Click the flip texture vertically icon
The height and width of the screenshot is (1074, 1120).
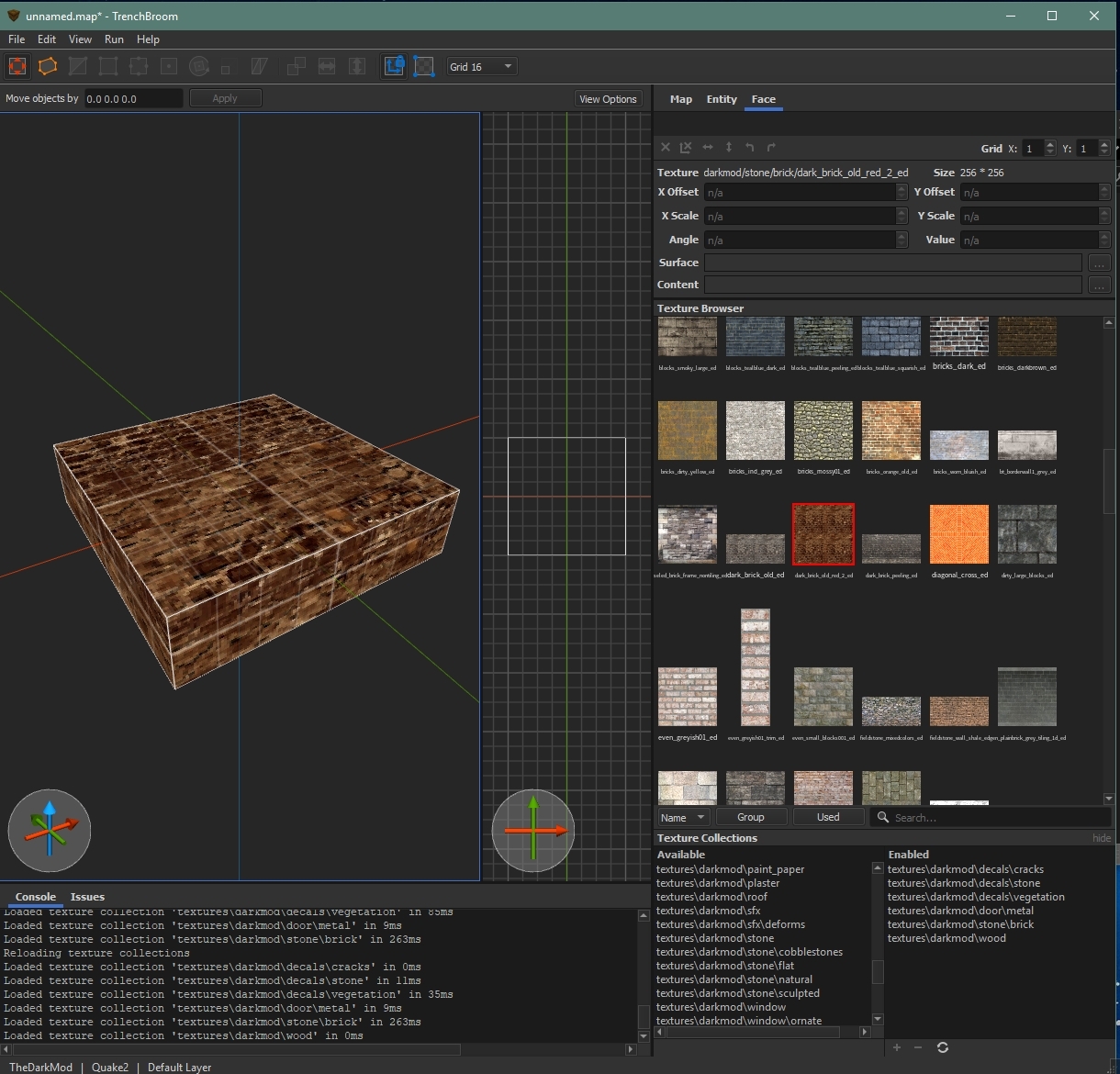729,148
